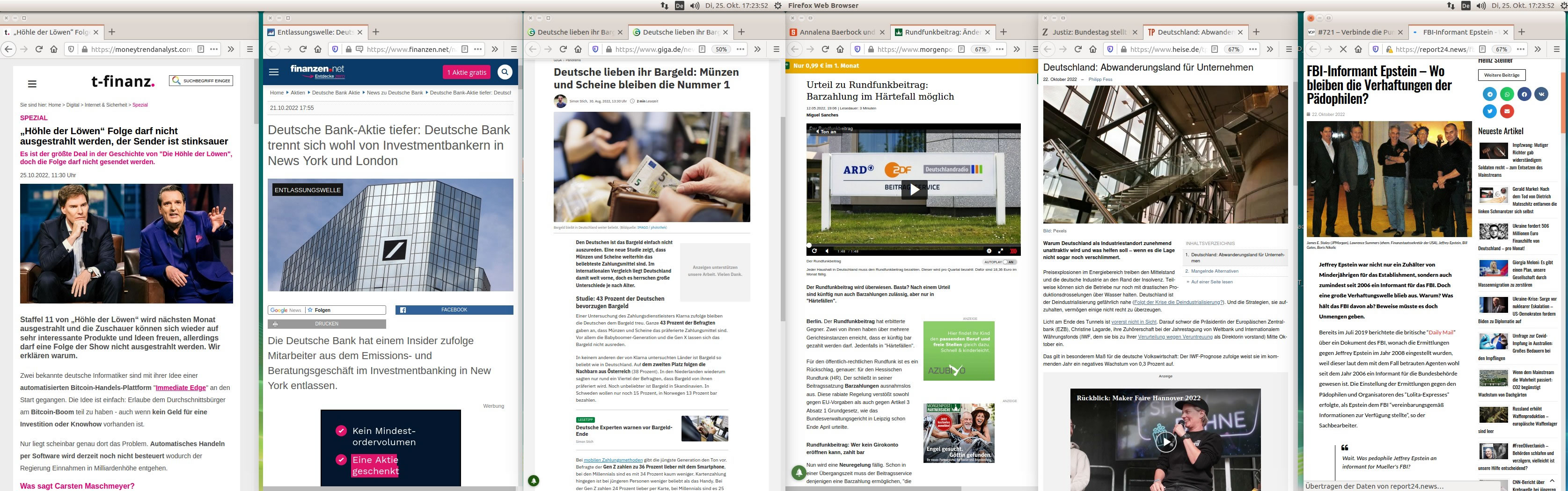
Task: Expand toolbar overflow chevron in report24 window
Action: 1538,49
